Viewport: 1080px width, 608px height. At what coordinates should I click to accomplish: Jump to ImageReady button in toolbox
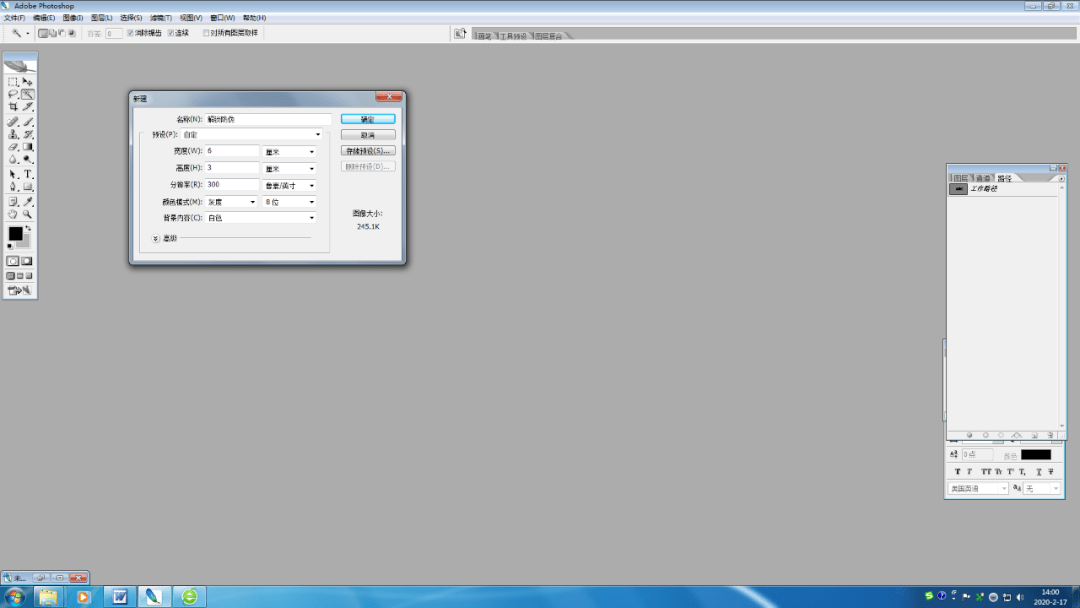pos(19,291)
